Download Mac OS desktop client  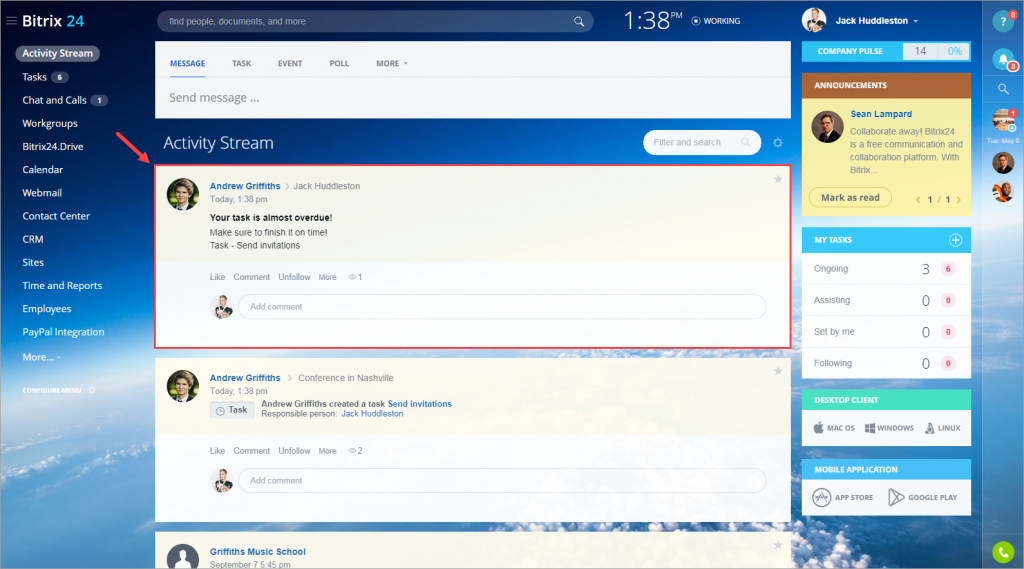[834, 428]
